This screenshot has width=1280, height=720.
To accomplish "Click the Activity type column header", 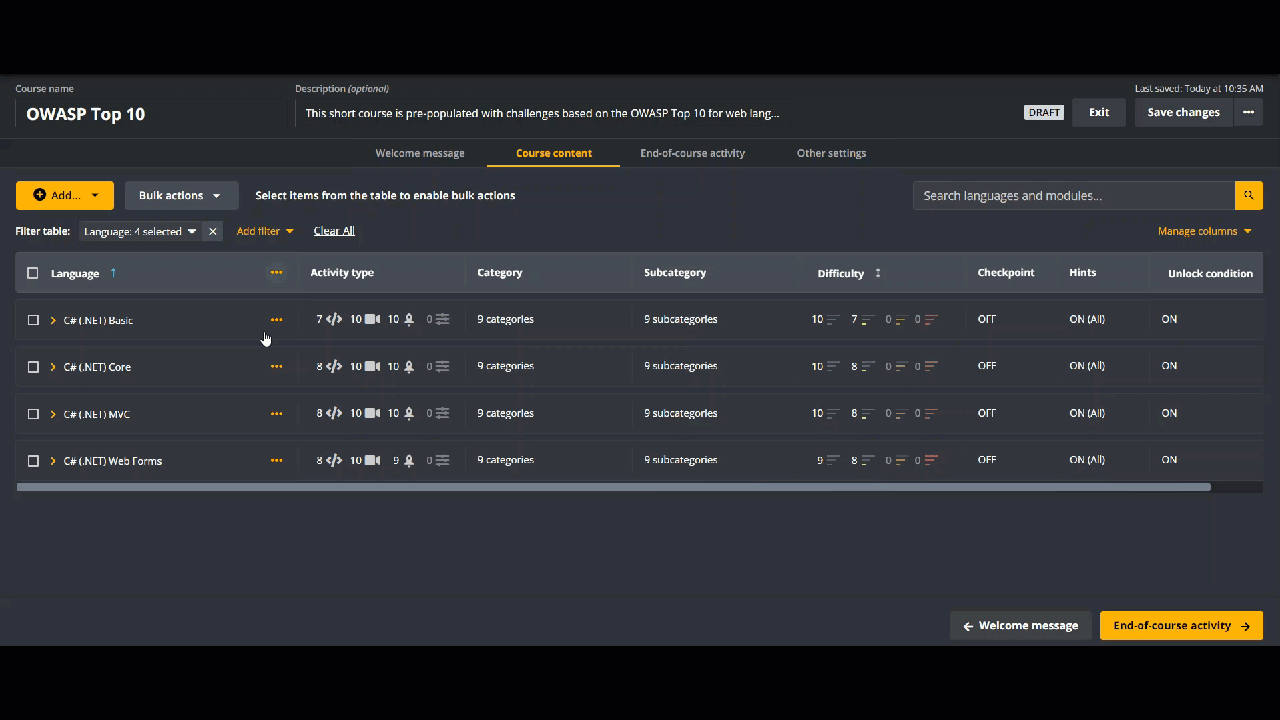I will pyautogui.click(x=342, y=272).
